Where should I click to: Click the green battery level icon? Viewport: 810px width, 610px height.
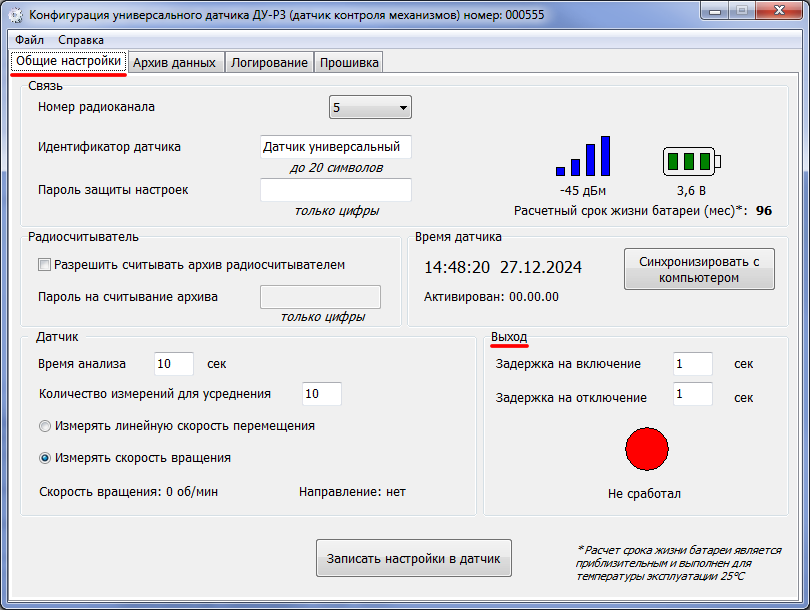tap(692, 161)
